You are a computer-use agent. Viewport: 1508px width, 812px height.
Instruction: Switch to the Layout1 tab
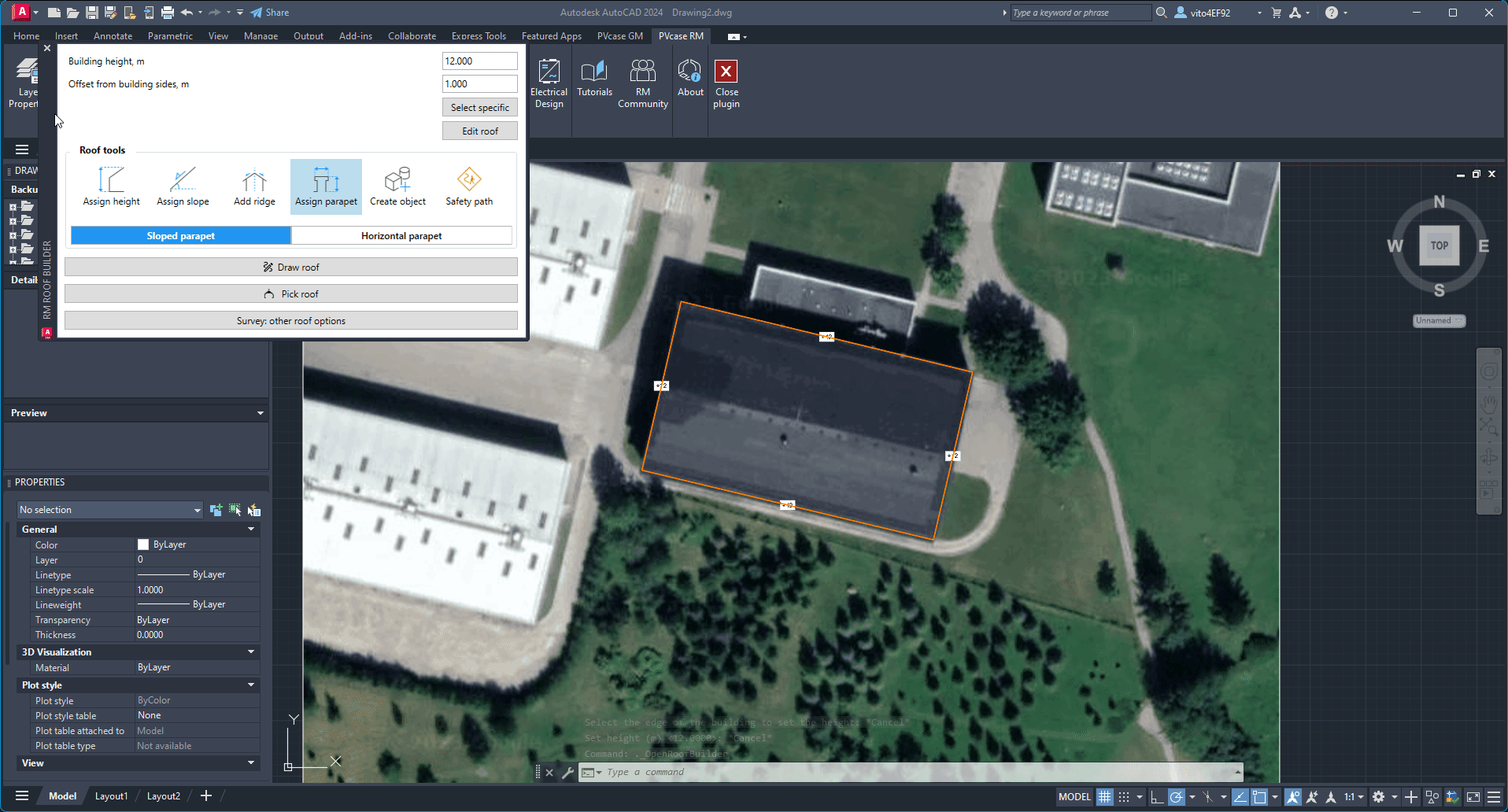point(111,796)
